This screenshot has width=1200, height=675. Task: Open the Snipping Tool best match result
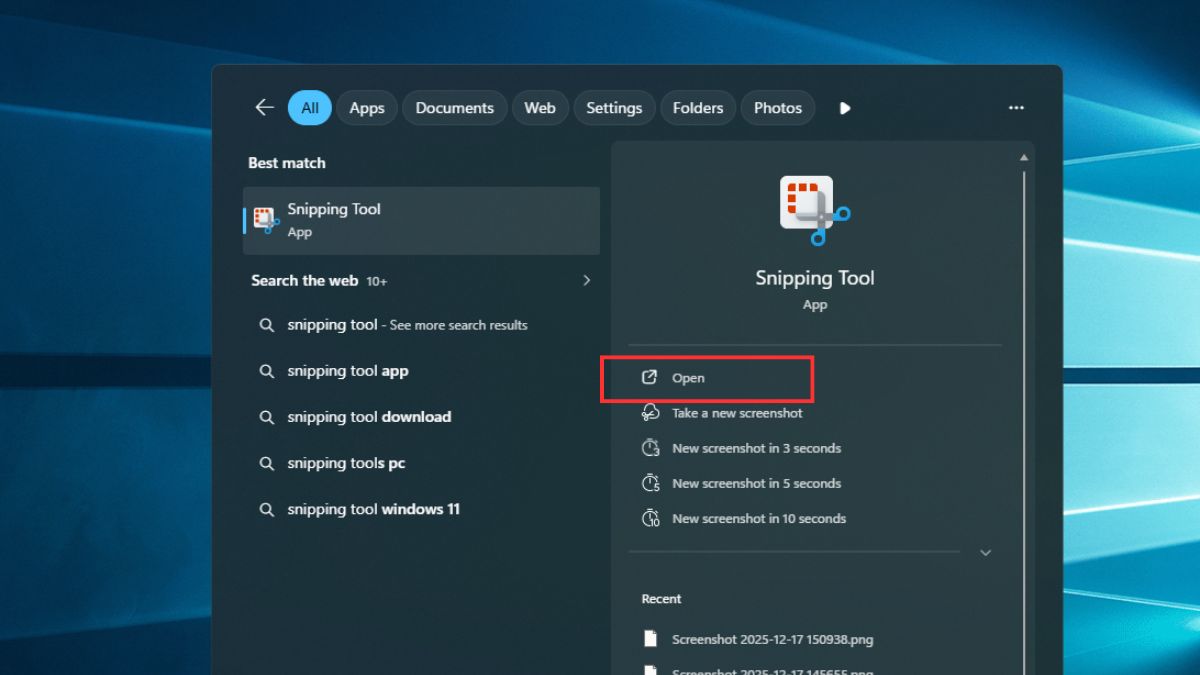point(421,220)
